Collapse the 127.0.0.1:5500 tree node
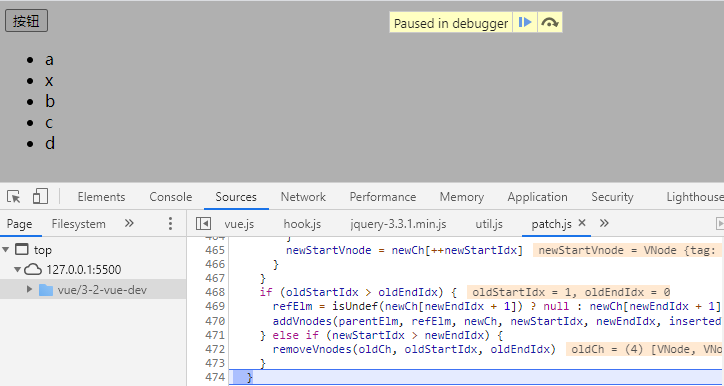The width and height of the screenshot is (724, 386). pyautogui.click(x=18, y=269)
